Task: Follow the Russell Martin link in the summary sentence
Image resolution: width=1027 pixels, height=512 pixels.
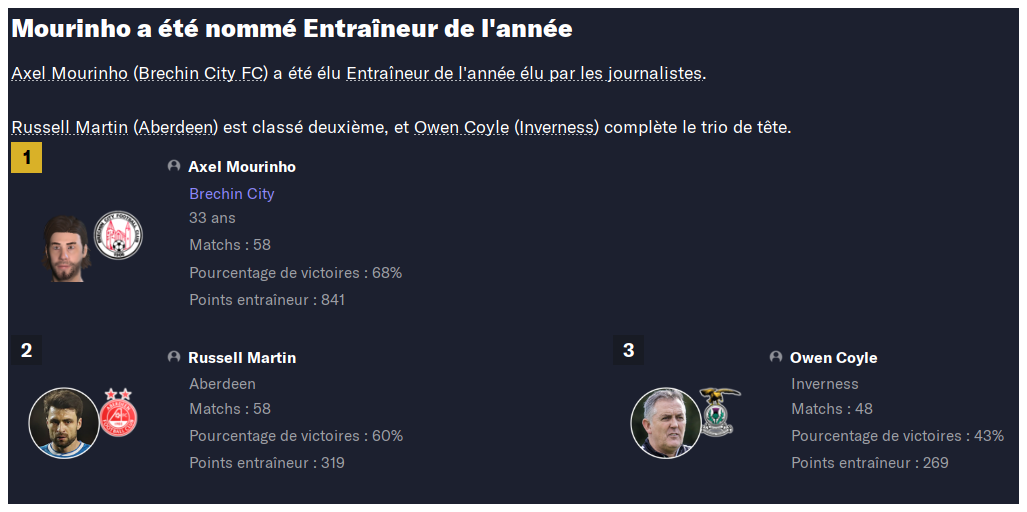Action: coord(69,127)
